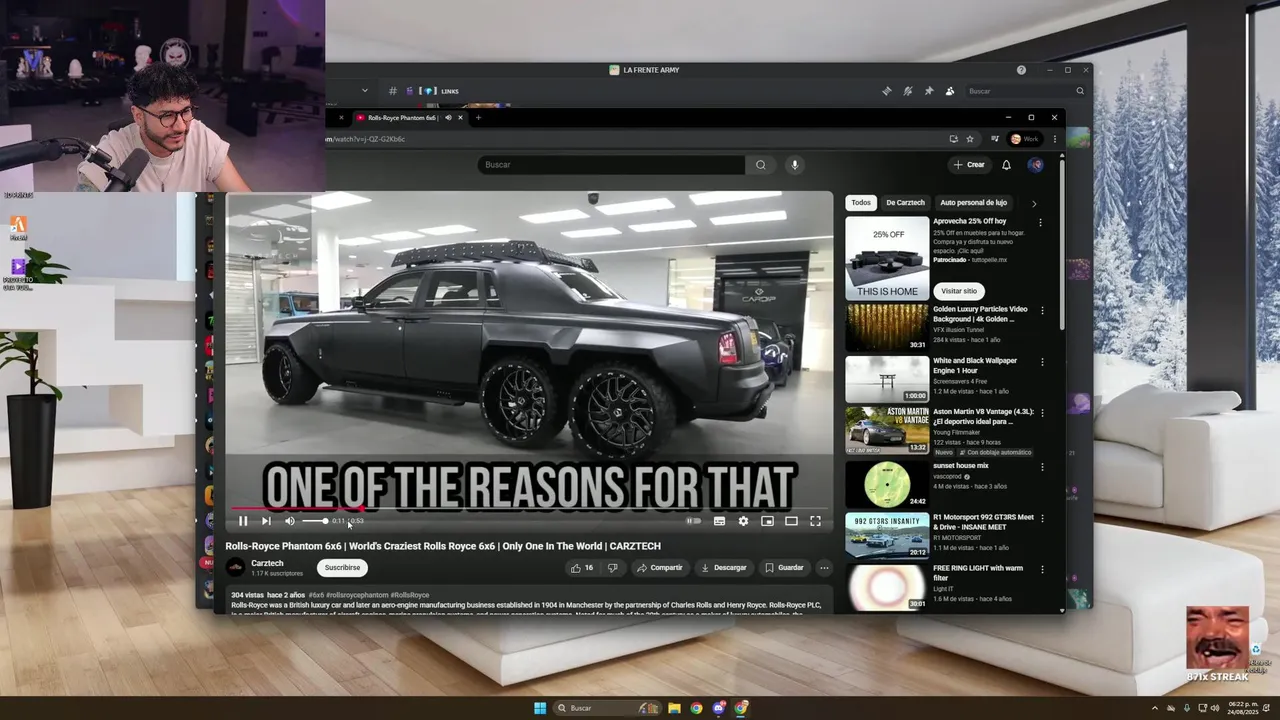The image size is (1280, 720).
Task: Select the Todos filter chip
Action: pyautogui.click(x=861, y=203)
